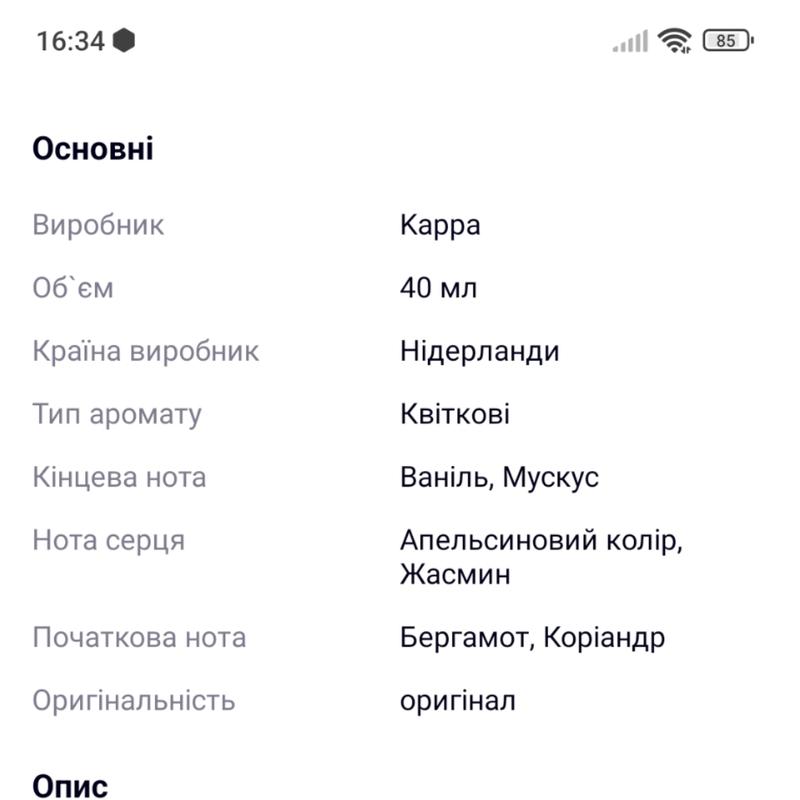Tap the Нота серця label
The height and width of the screenshot is (800, 800).
108,540
